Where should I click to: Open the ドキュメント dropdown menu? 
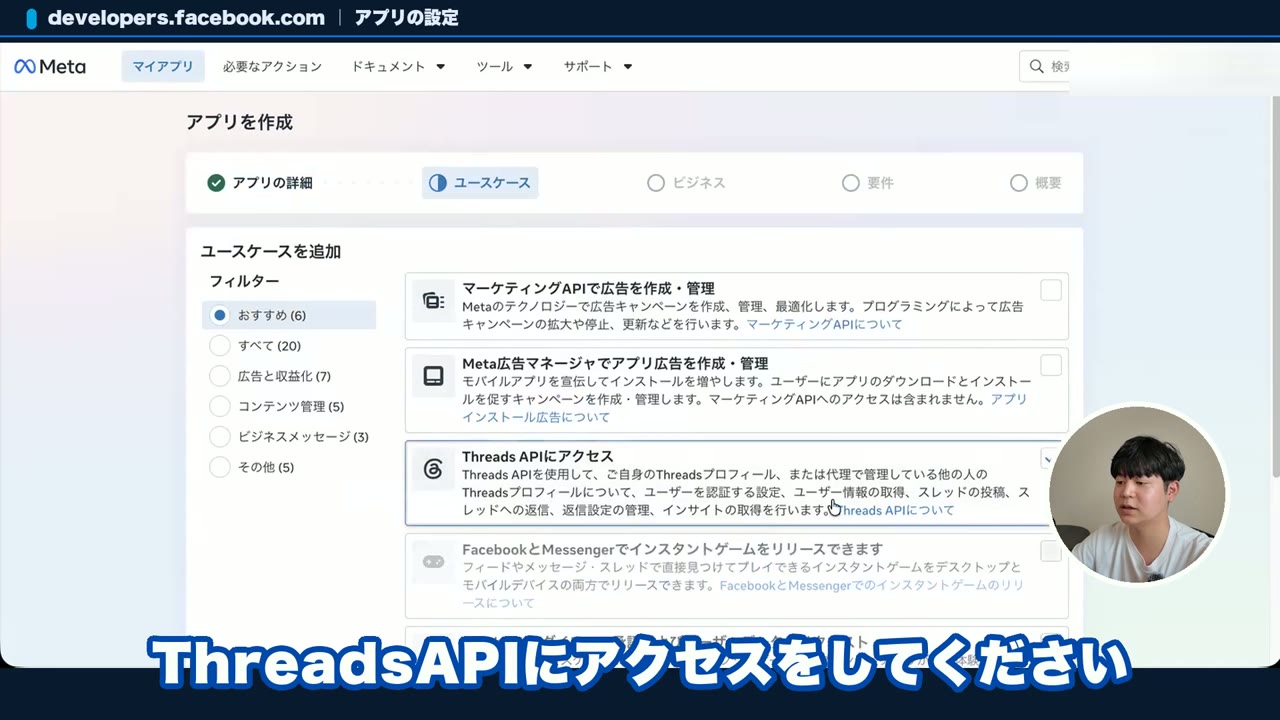398,67
